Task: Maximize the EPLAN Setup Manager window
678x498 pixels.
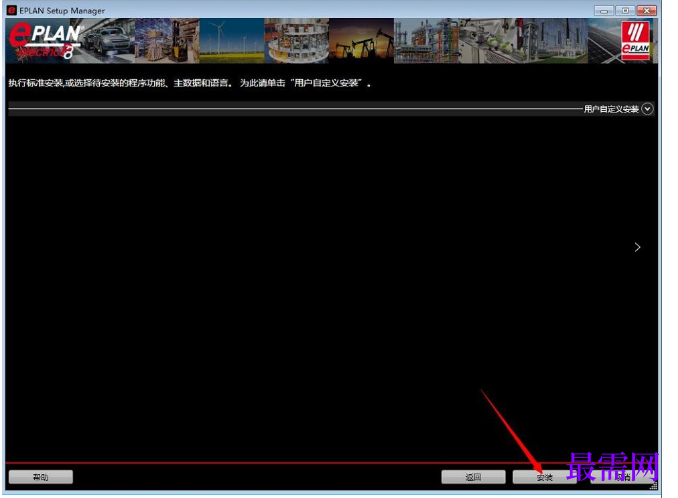Action: [625, 10]
